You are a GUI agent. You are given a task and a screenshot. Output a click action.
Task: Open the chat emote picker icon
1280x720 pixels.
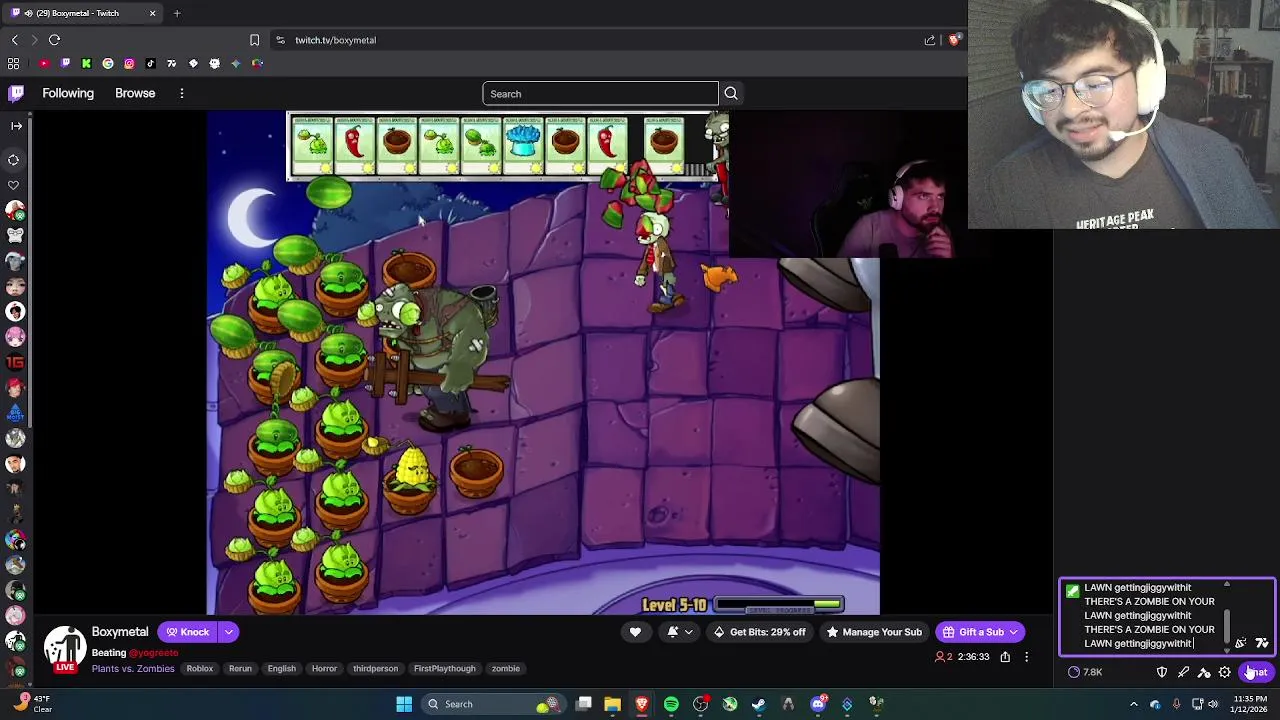coord(1241,643)
